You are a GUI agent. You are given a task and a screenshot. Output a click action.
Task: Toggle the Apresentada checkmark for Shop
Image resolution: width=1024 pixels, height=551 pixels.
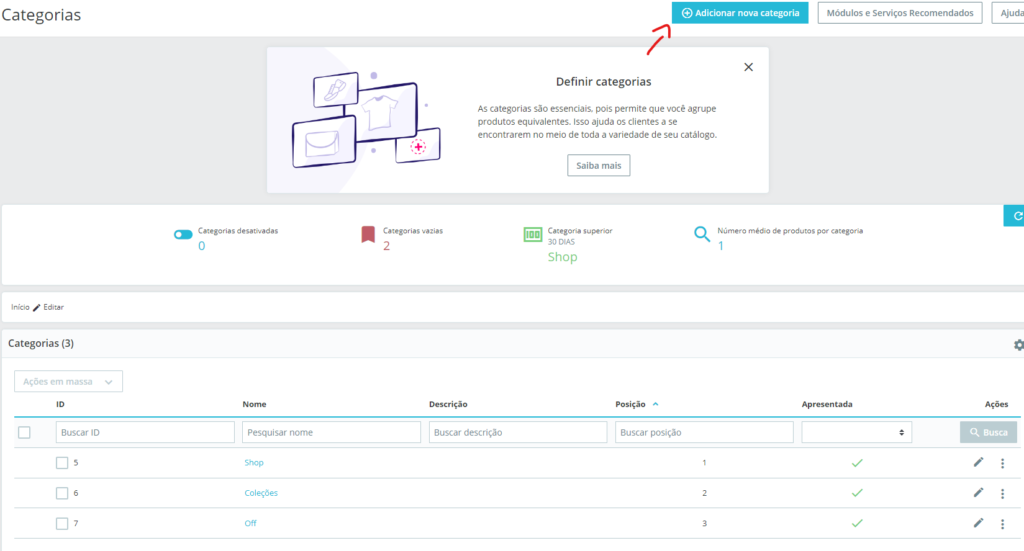click(857, 463)
